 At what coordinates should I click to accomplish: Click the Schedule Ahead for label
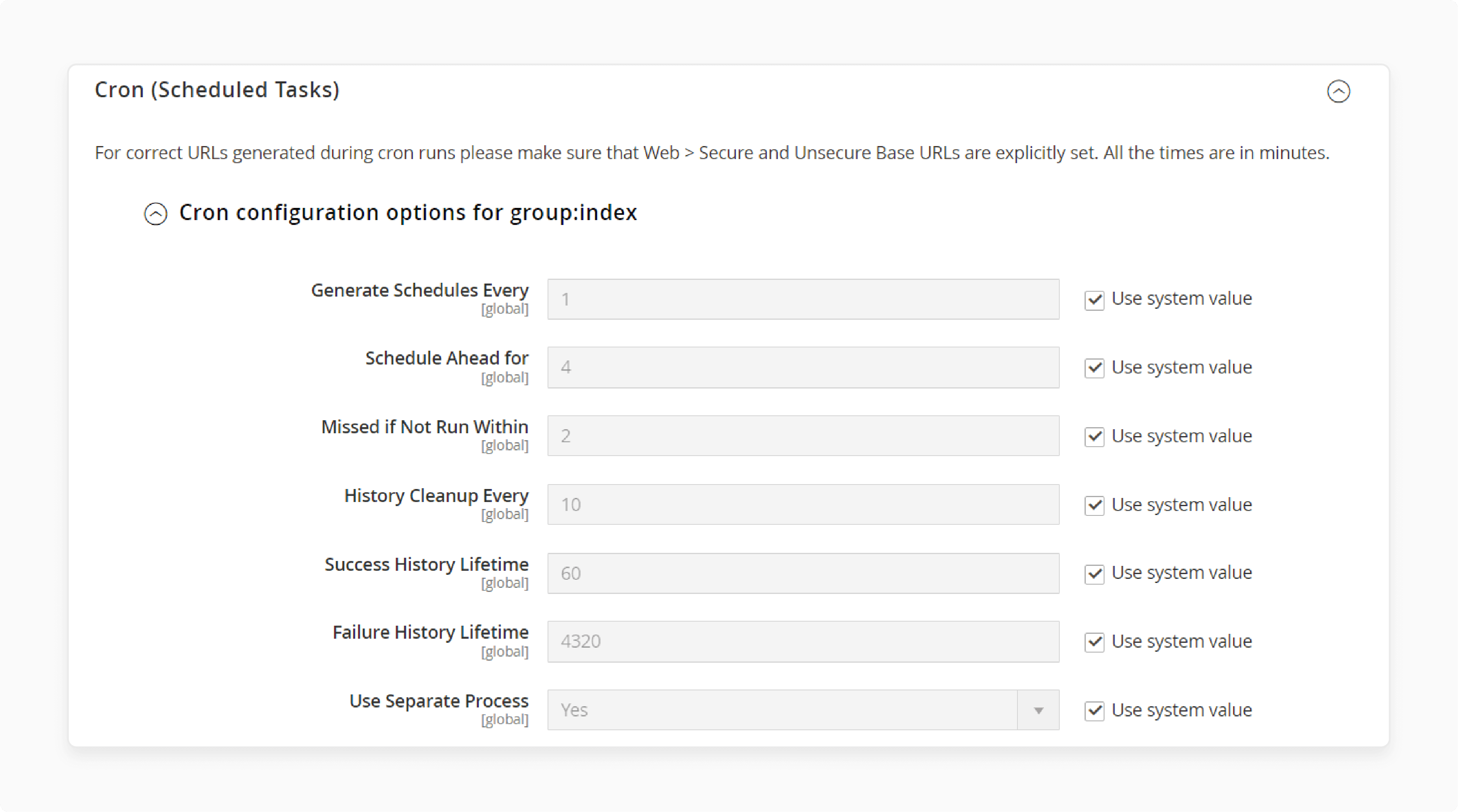[x=447, y=358]
